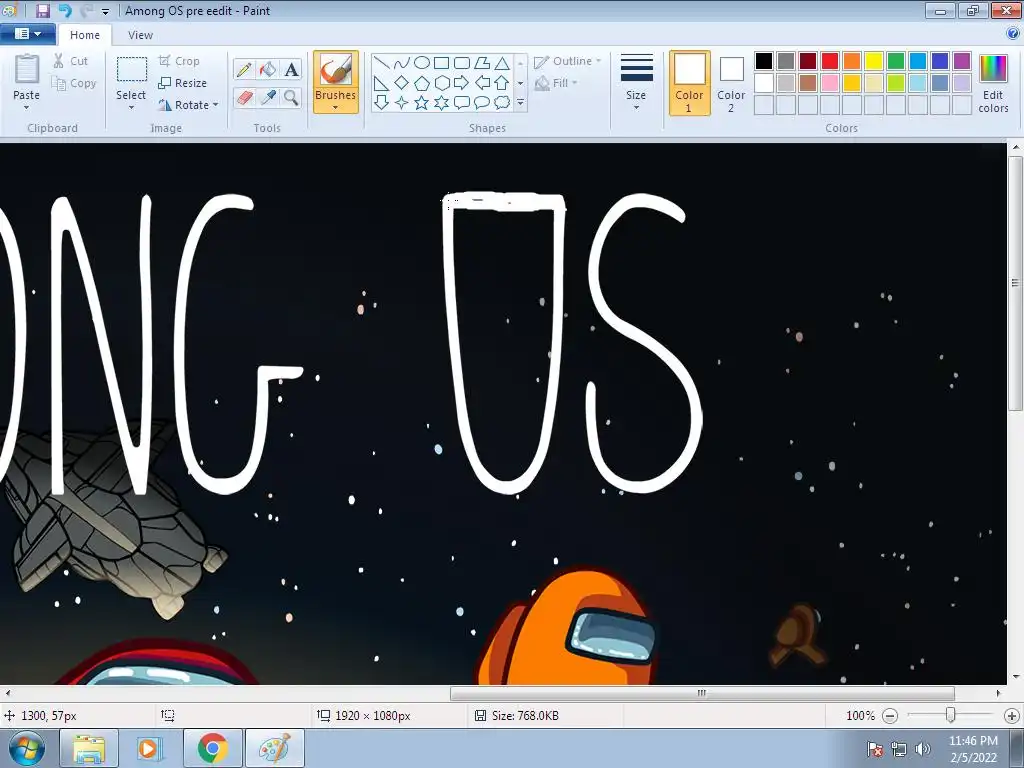
Task: Open Google Chrome from the taskbar
Action: [x=213, y=748]
